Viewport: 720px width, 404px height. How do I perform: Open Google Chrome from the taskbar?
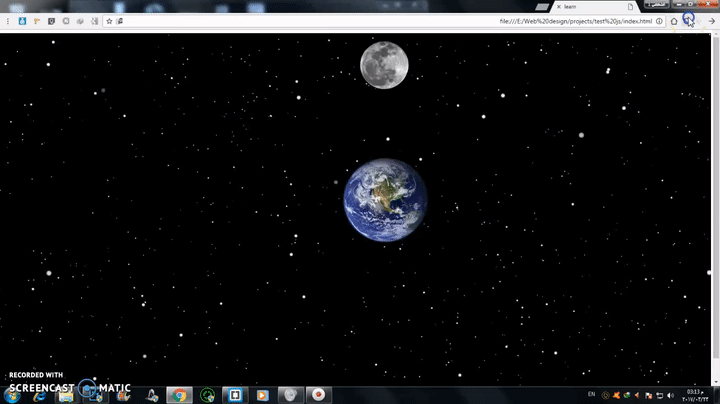[x=178, y=394]
